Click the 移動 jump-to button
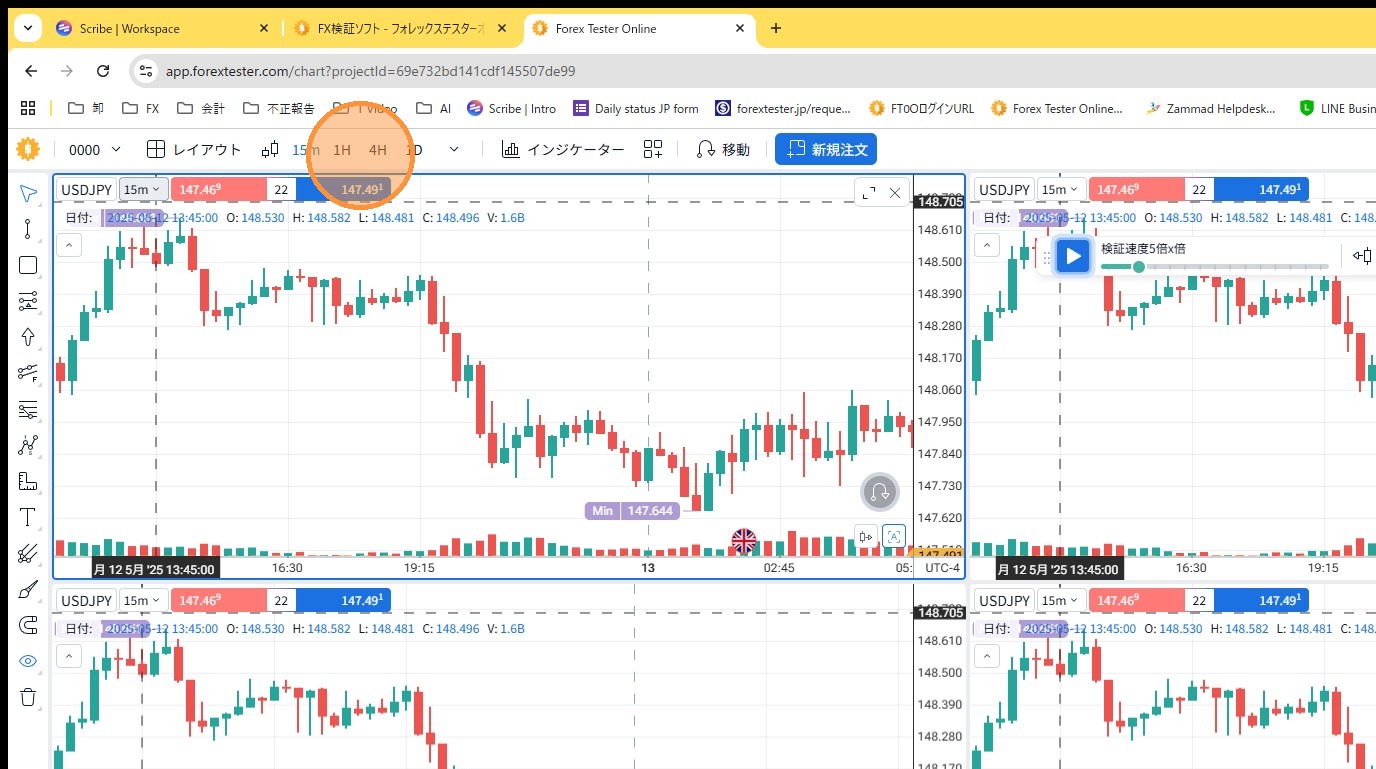The width and height of the screenshot is (1376, 769). [x=723, y=150]
